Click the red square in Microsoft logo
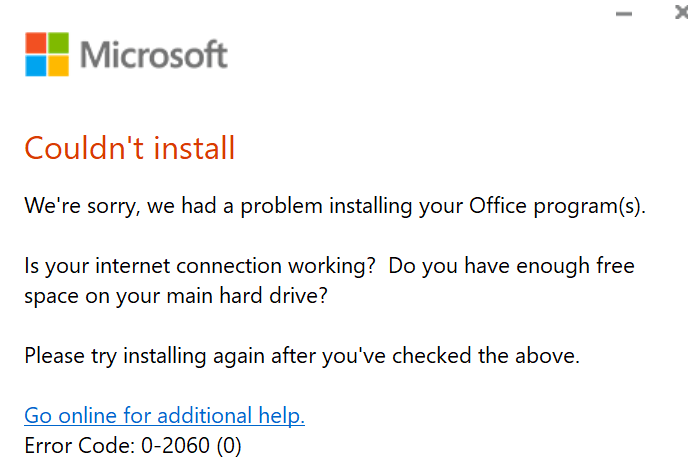 tap(35, 42)
